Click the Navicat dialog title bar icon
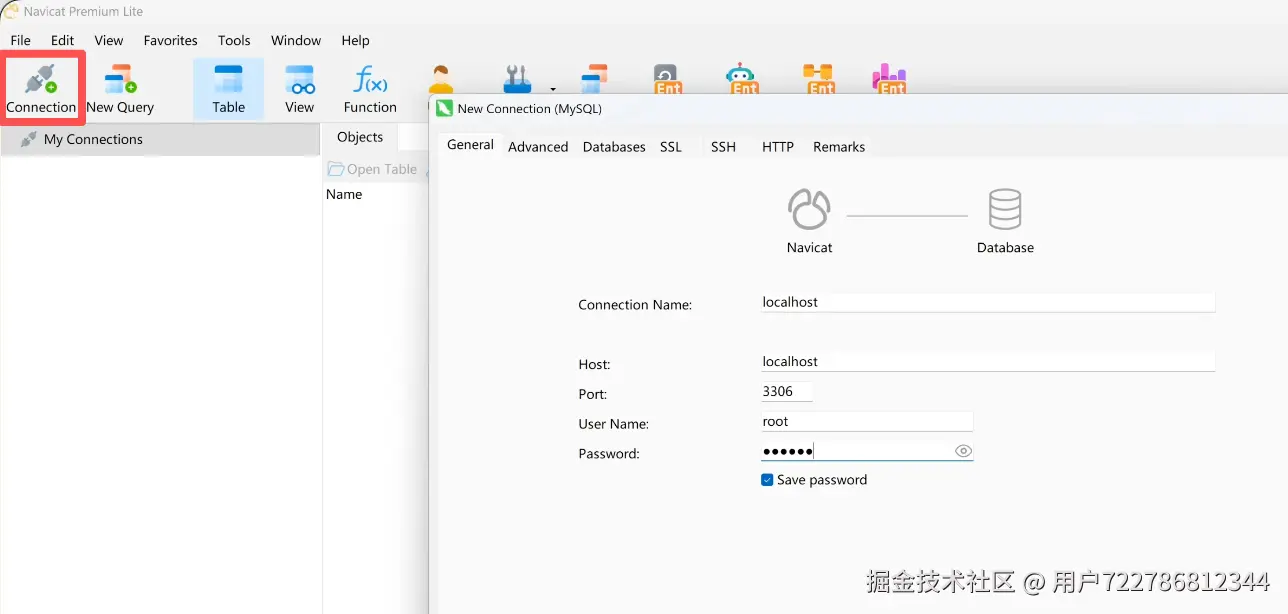The image size is (1288, 614). point(445,108)
